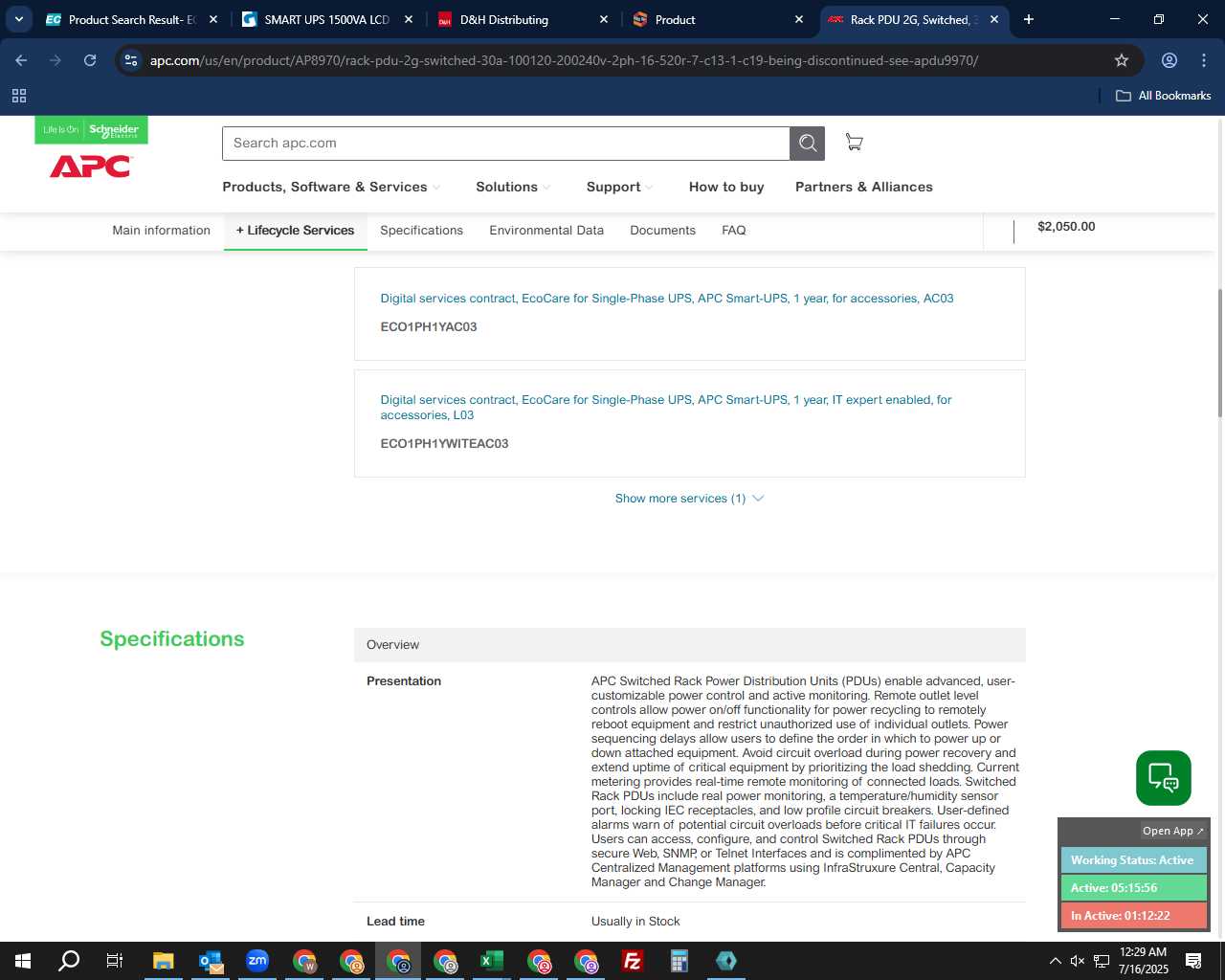Open Zoom from the taskbar
The width and height of the screenshot is (1225, 980).
(x=257, y=961)
